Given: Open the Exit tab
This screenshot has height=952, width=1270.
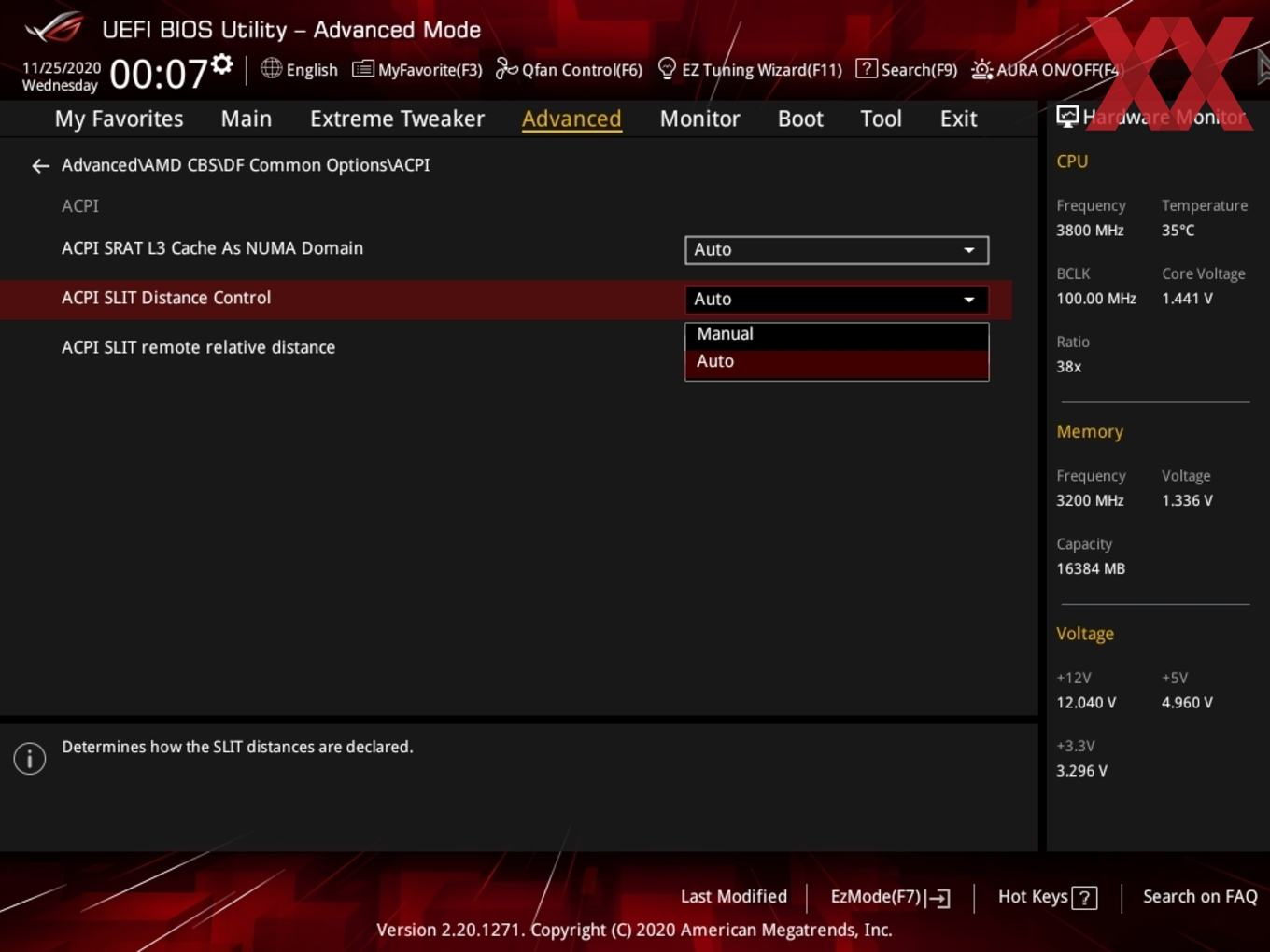Looking at the screenshot, I should click(958, 119).
